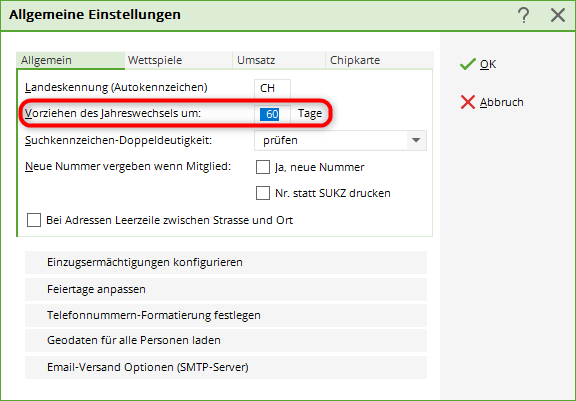Viewport: 576px width, 401px height.
Task: Click the Landeskennung field containing CH
Action: [x=272, y=88]
